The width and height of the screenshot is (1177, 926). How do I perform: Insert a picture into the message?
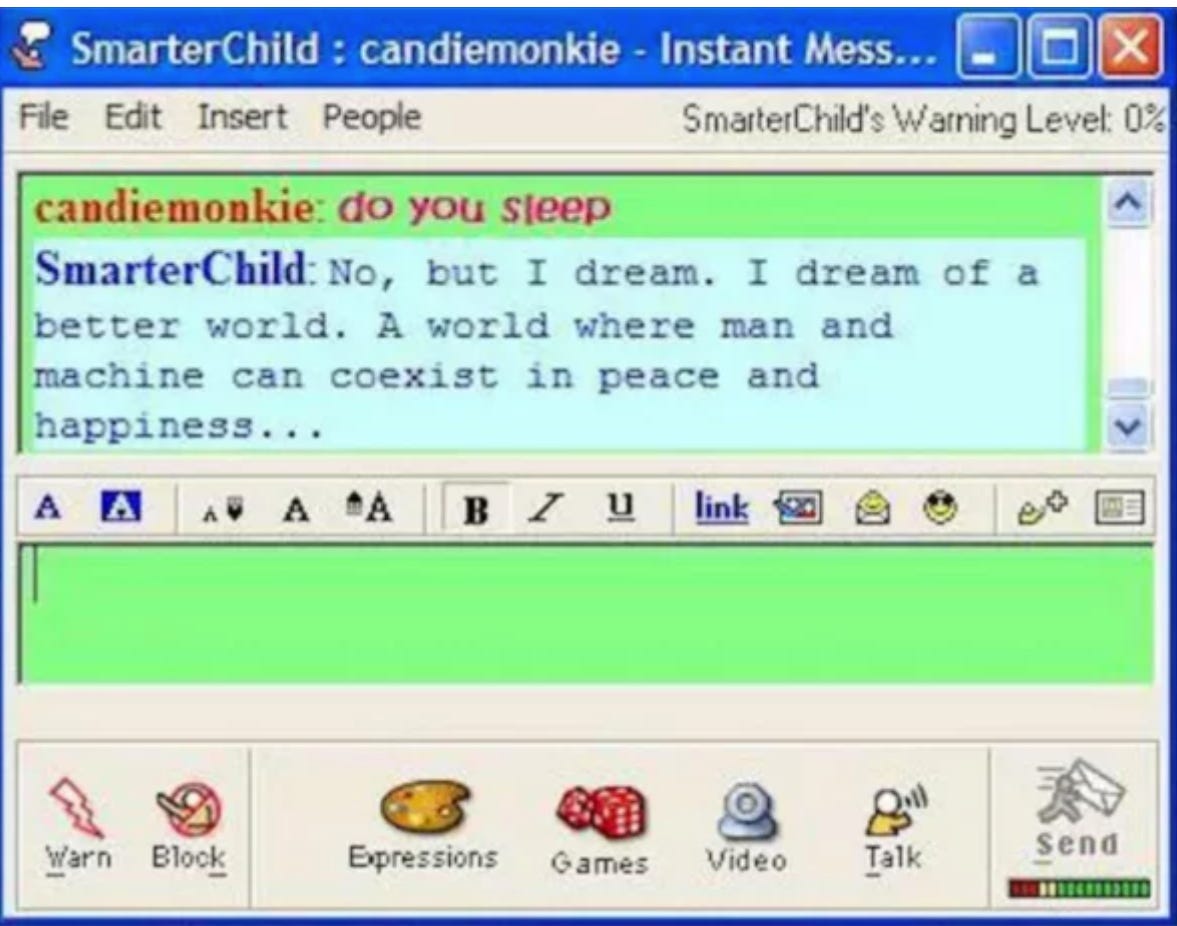coord(798,508)
